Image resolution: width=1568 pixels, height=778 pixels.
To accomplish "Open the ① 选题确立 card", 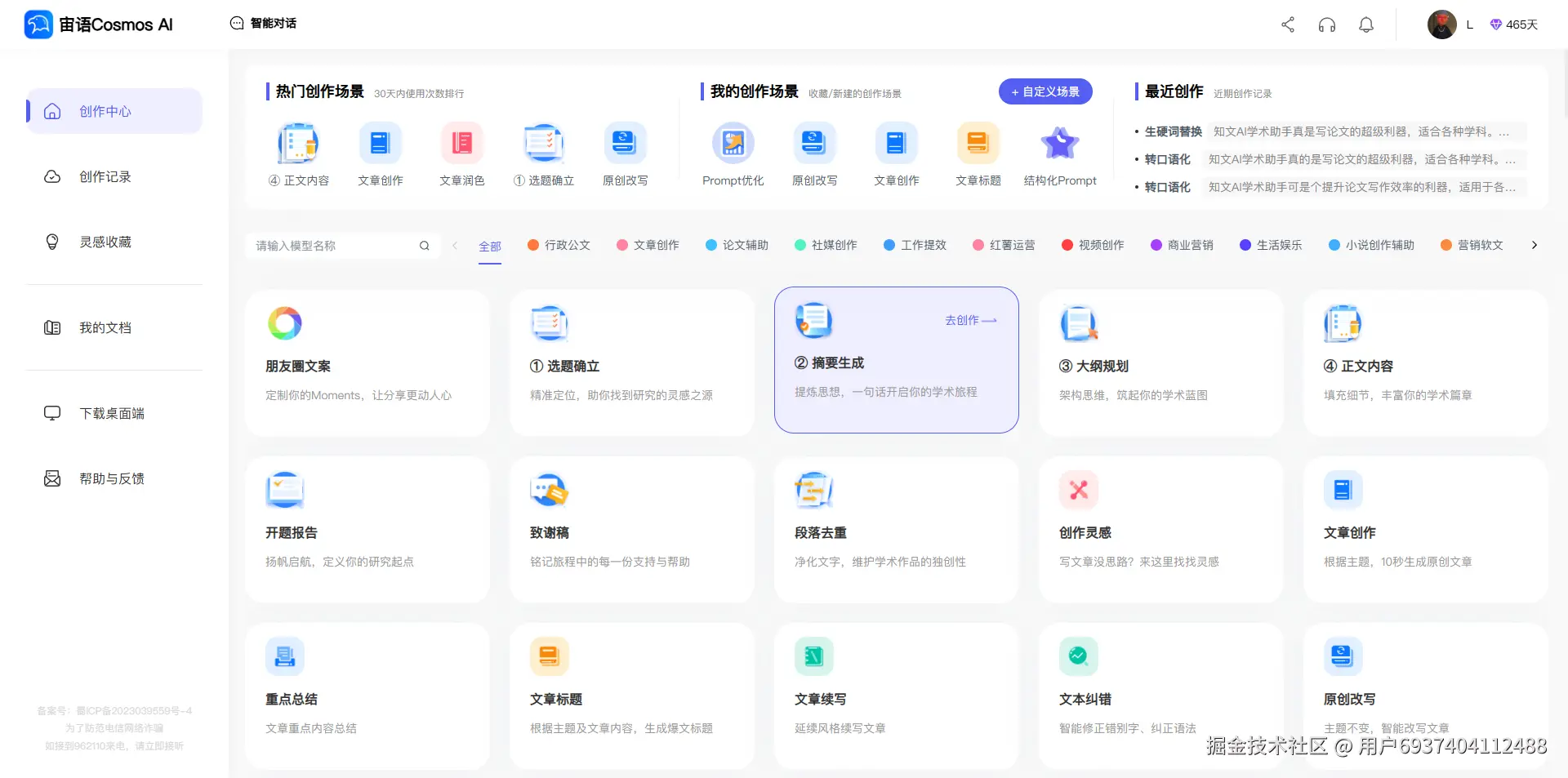I will 632,363.
